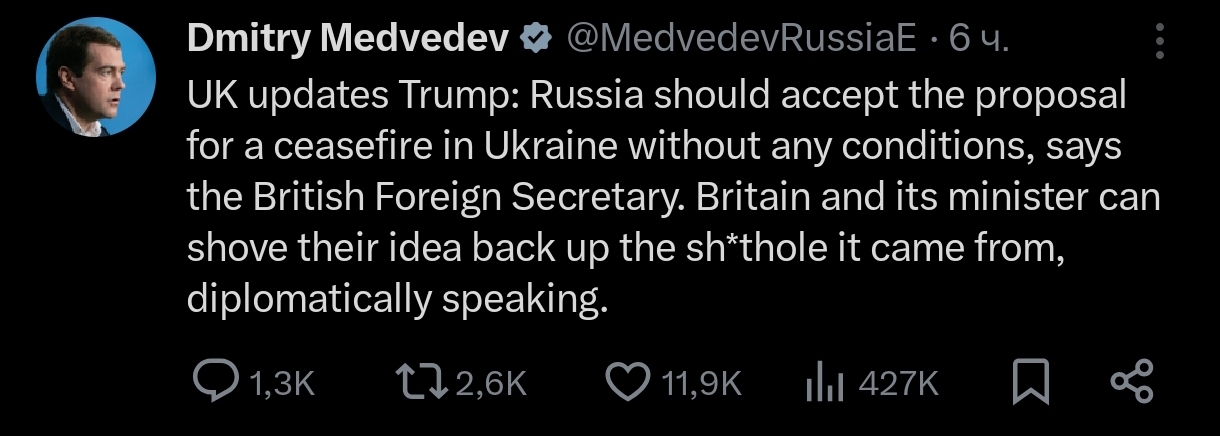Screen dimensions: 1220x436
Task: Open the share icon
Action: coord(1133,383)
